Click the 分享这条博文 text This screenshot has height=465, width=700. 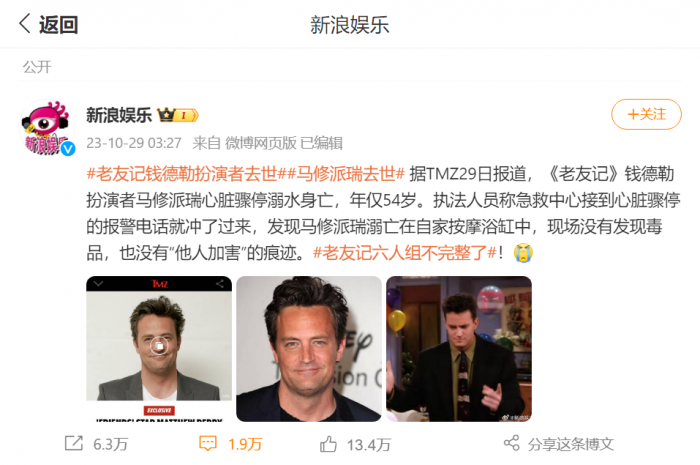tap(571, 444)
